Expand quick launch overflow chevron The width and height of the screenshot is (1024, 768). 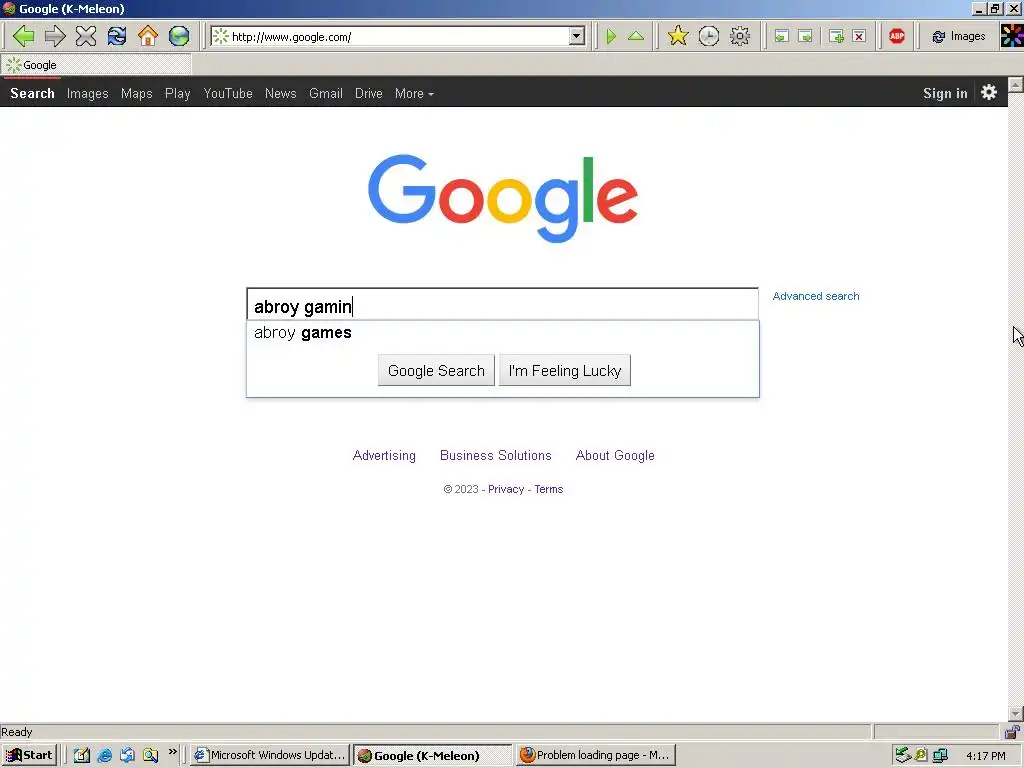click(172, 752)
